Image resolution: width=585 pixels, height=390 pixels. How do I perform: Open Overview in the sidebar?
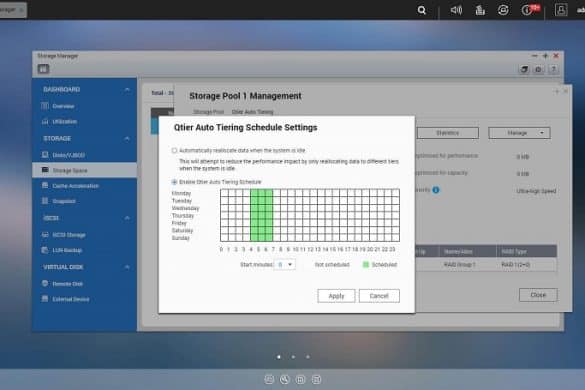click(63, 106)
